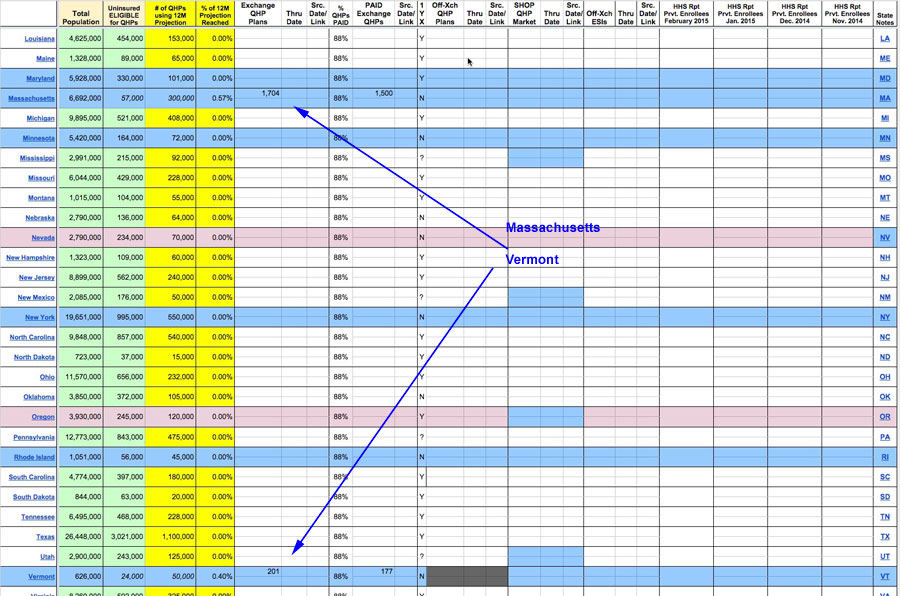Select the Exchange QHP cell showing 1,704
This screenshot has width=900, height=596.
pyautogui.click(x=270, y=94)
